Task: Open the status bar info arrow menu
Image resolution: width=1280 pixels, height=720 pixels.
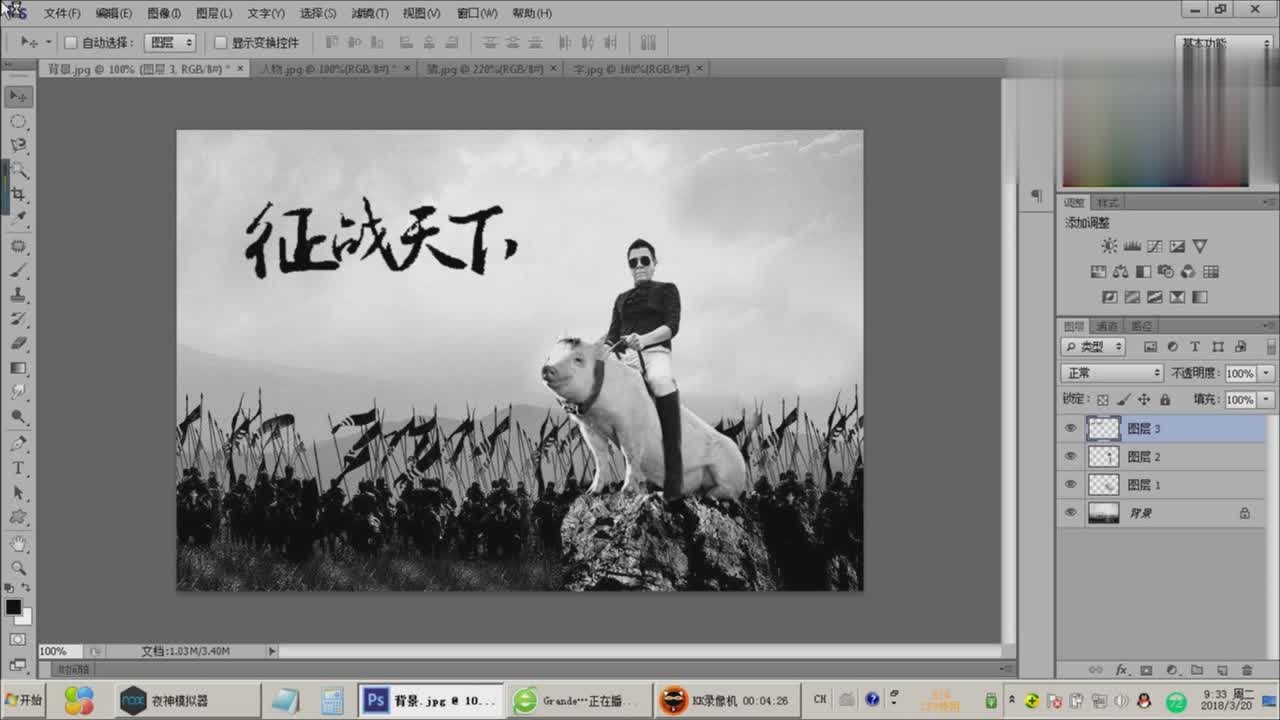Action: 271,651
